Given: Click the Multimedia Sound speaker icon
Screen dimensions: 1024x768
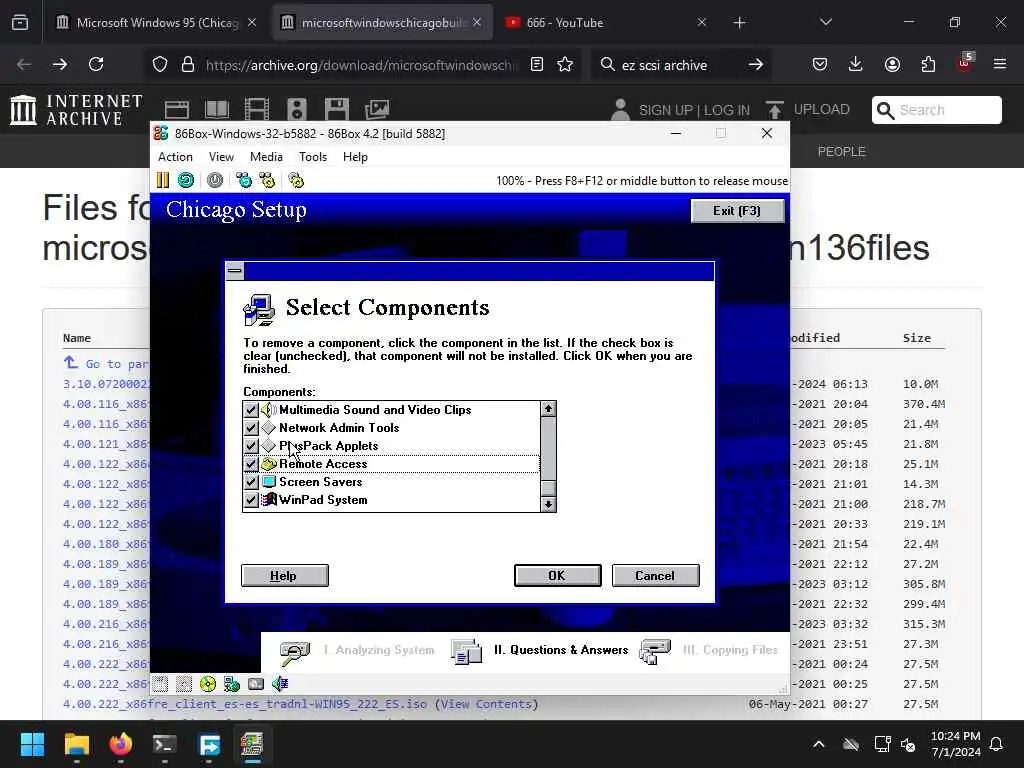Looking at the screenshot, I should [268, 409].
